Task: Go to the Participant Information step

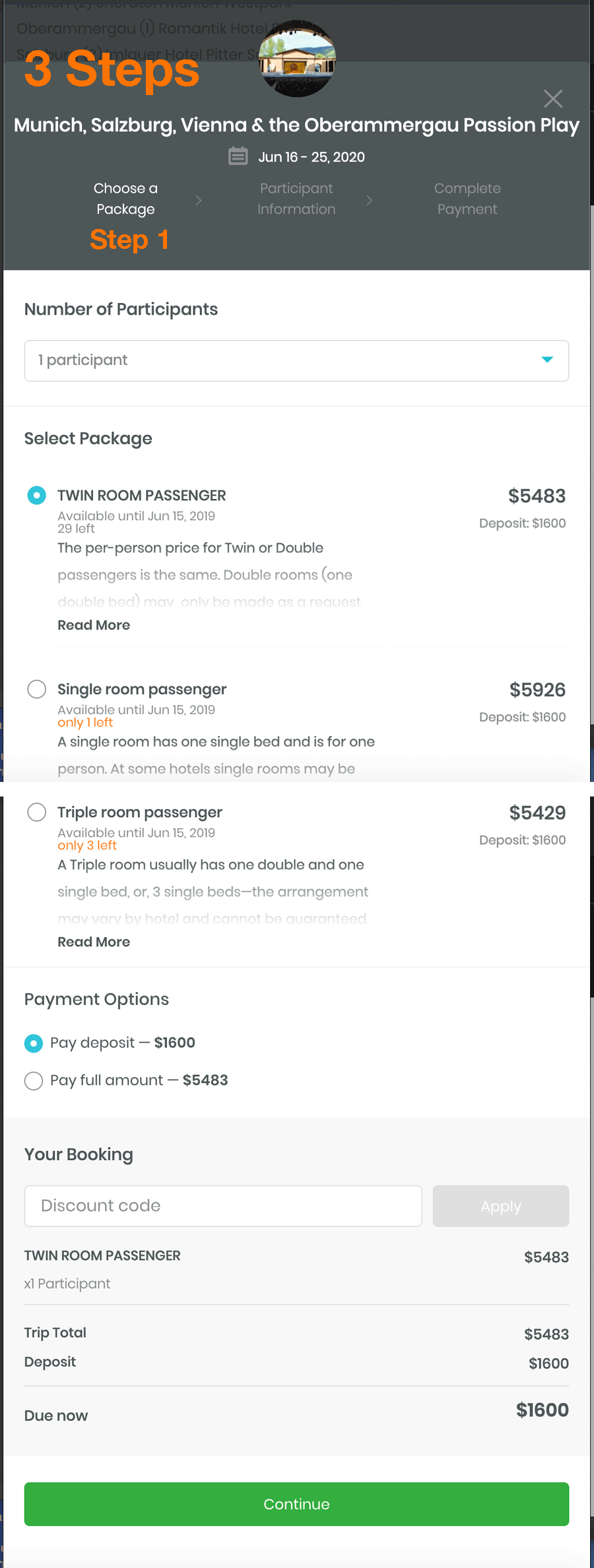Action: 296,199
